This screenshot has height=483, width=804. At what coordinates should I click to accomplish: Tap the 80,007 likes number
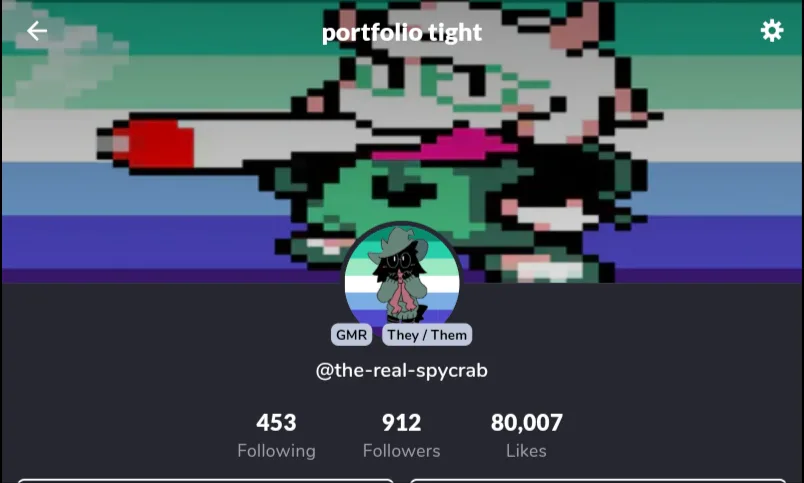click(x=527, y=422)
